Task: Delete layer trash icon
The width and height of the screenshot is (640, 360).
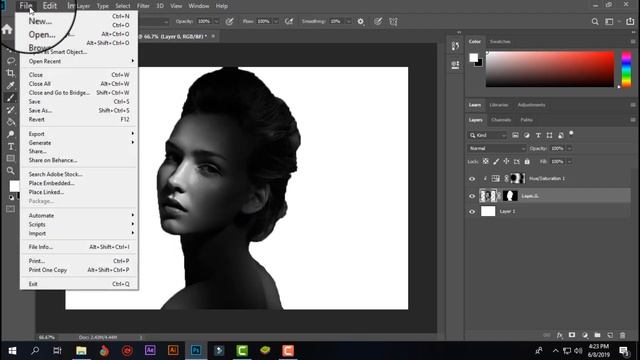Action: coord(622,335)
